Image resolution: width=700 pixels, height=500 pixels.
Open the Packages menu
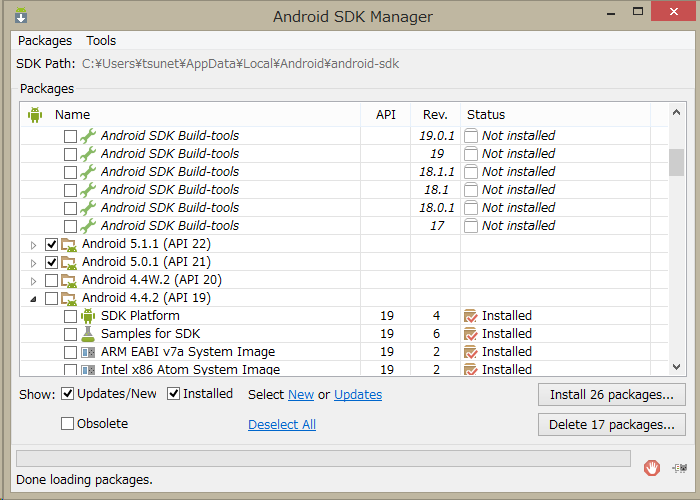(x=45, y=41)
